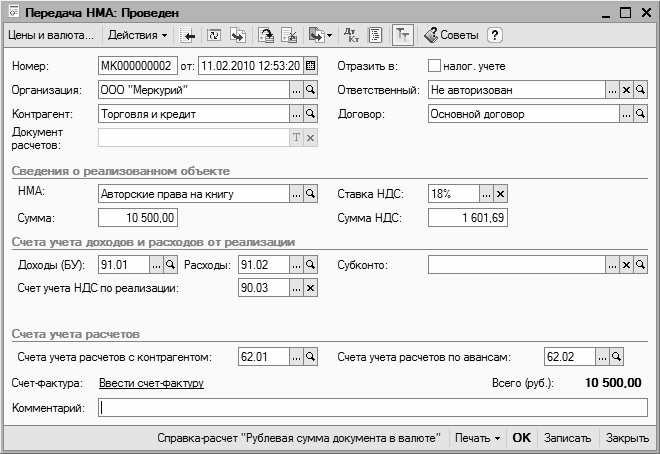The image size is (660, 454).
Task: Open Советы from the toolbar
Action: [451, 35]
